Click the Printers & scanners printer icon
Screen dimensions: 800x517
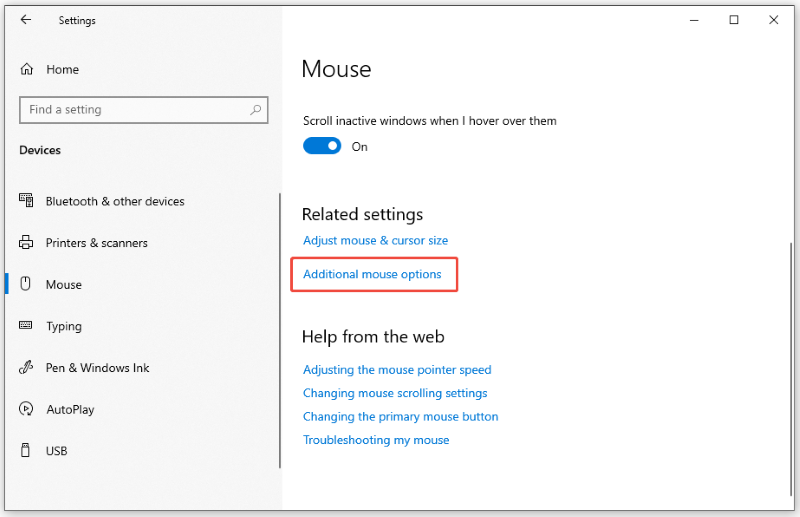[26, 242]
